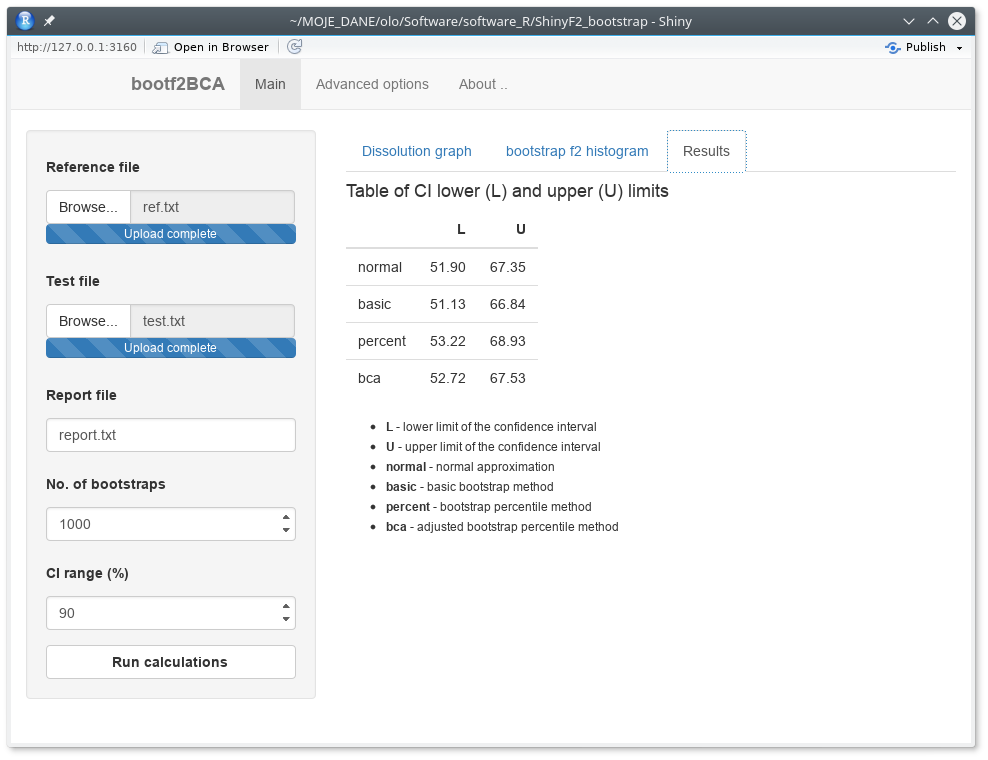
Task: Switch to the Advanced options tab
Action: [372, 84]
